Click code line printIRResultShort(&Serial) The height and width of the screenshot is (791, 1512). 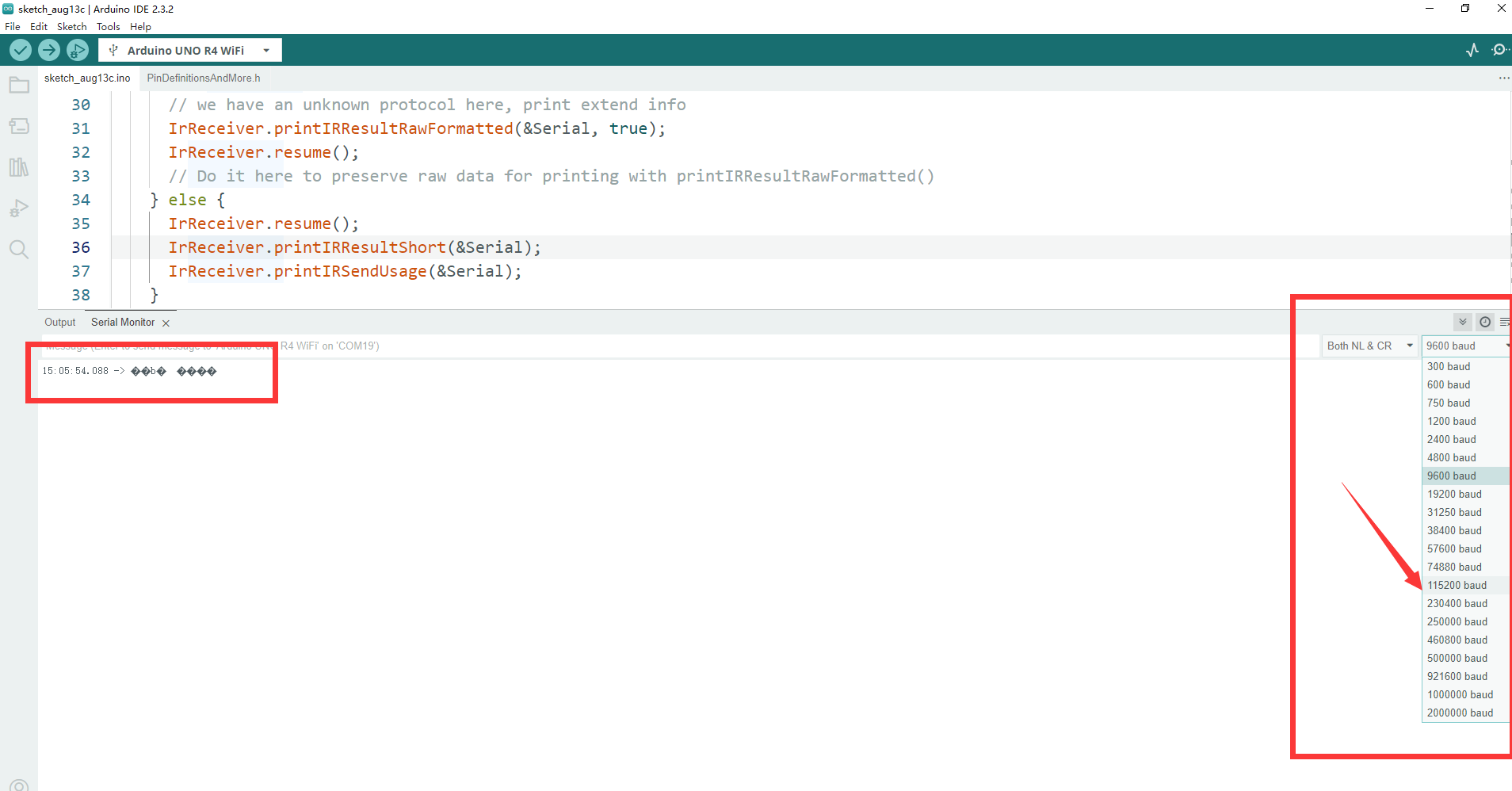click(354, 247)
